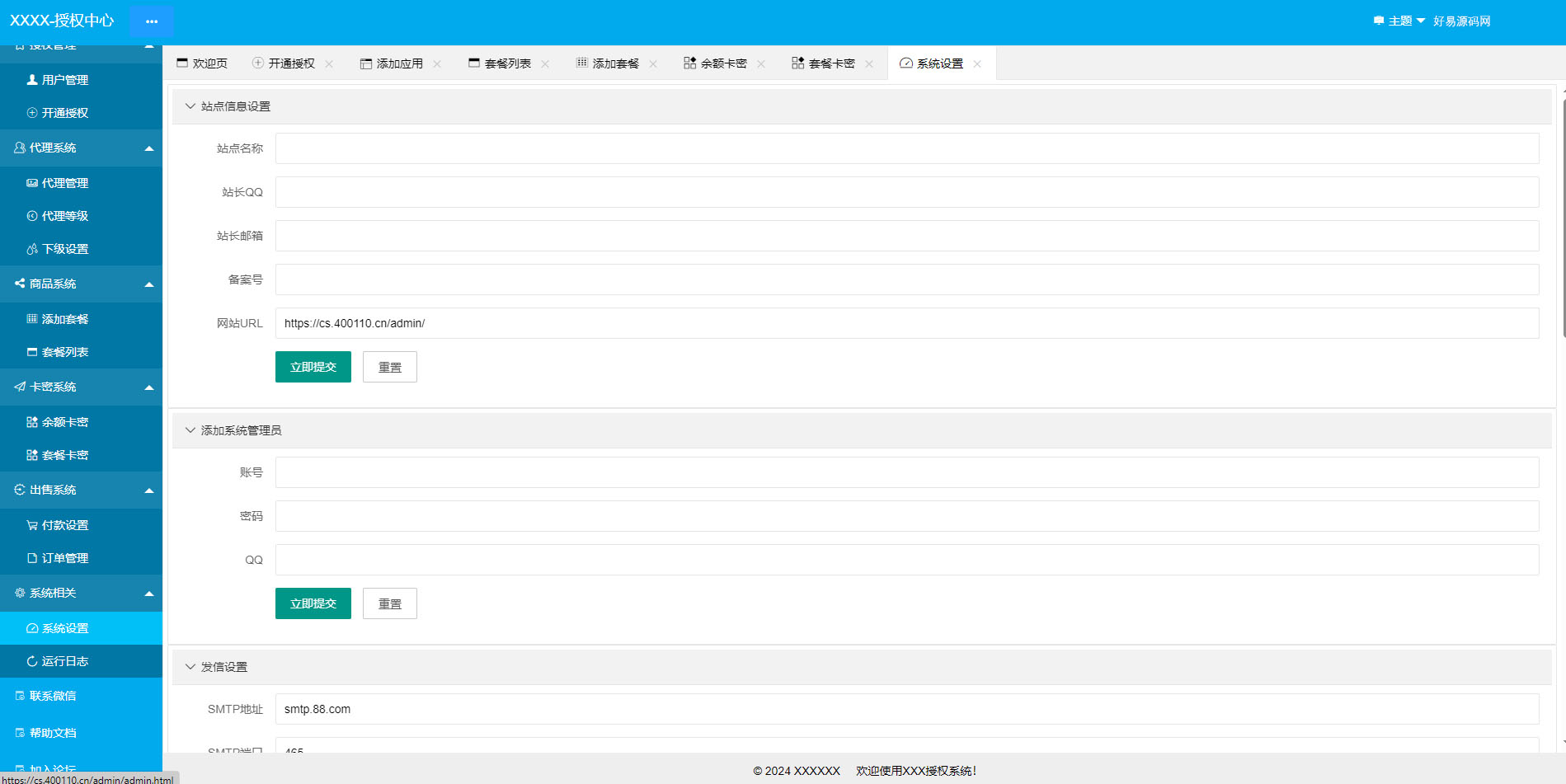Collapse the site info settings panel
The image size is (1566, 784).
point(190,106)
